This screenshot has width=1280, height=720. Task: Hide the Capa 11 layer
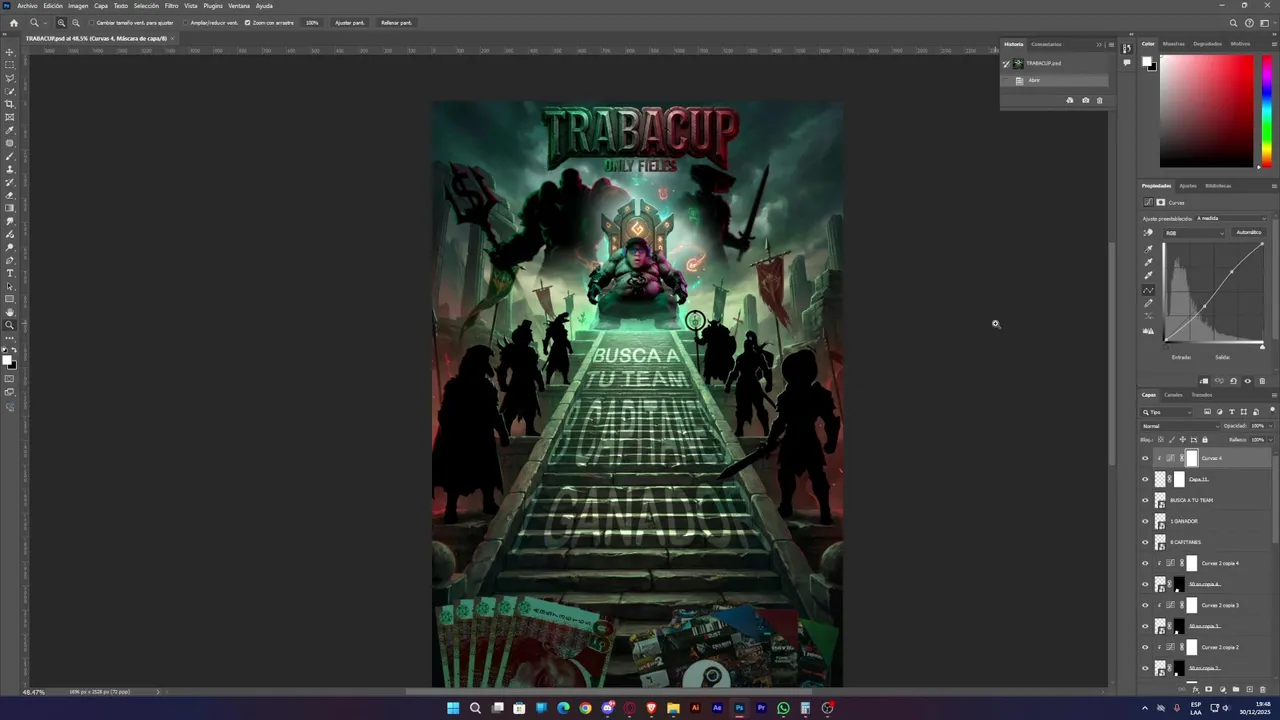coord(1146,479)
